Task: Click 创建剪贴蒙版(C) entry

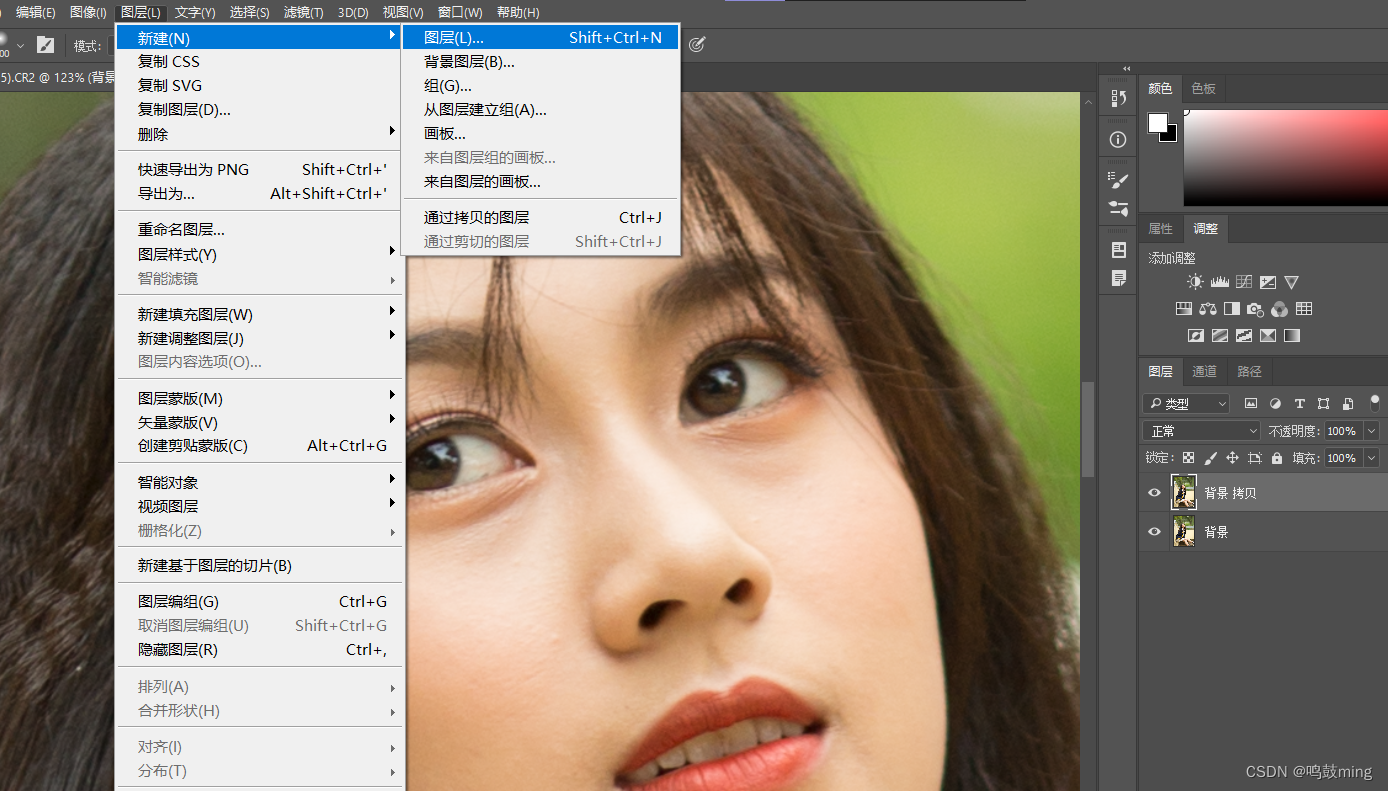Action: tap(260, 446)
